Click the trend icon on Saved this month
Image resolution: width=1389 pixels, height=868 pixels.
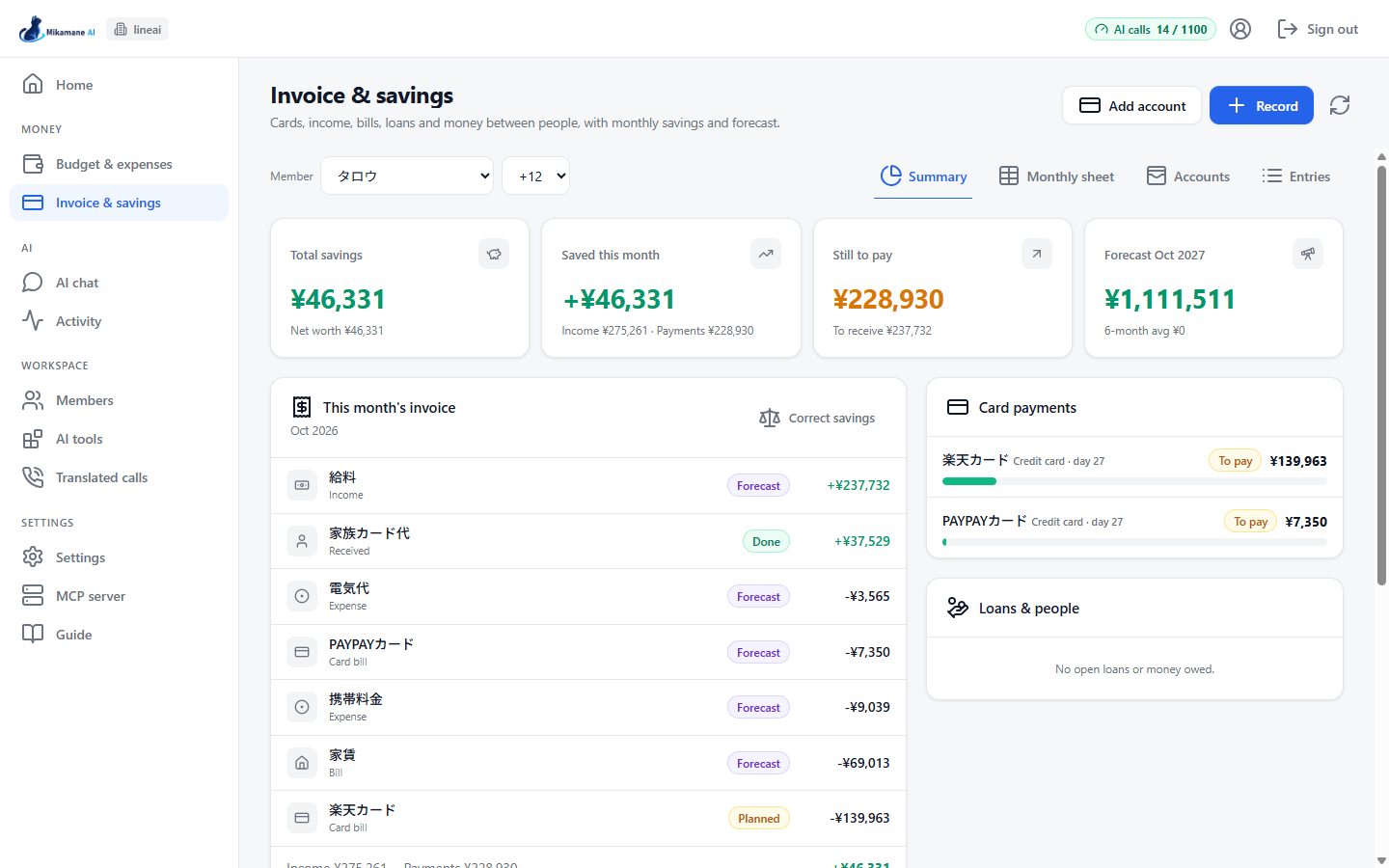[766, 255]
